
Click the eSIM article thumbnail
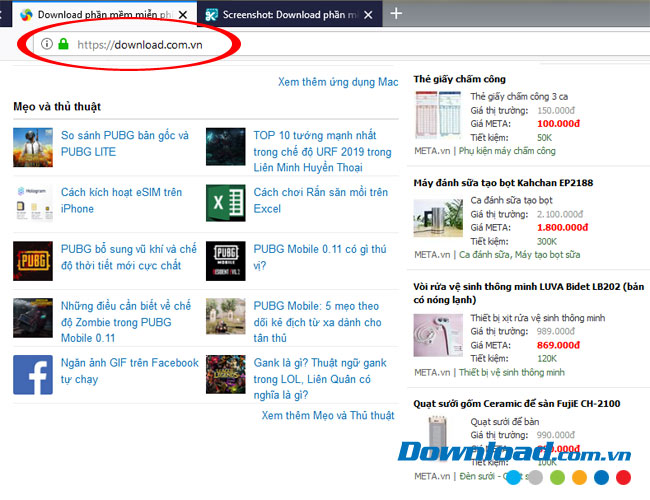33,204
